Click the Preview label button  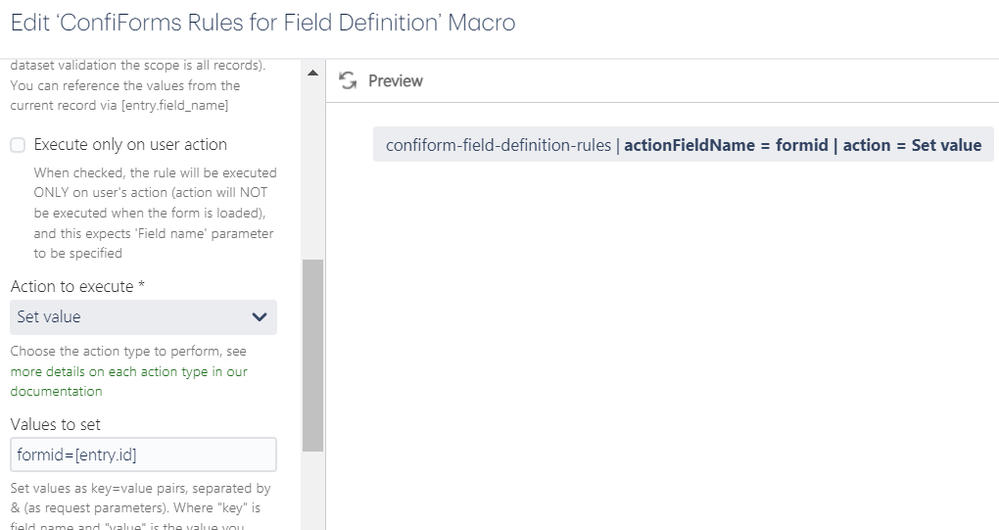(396, 81)
